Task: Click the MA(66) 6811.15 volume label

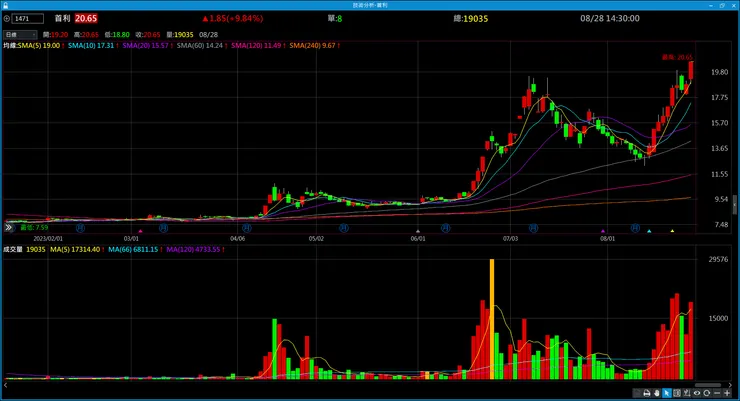Action: pos(135,249)
